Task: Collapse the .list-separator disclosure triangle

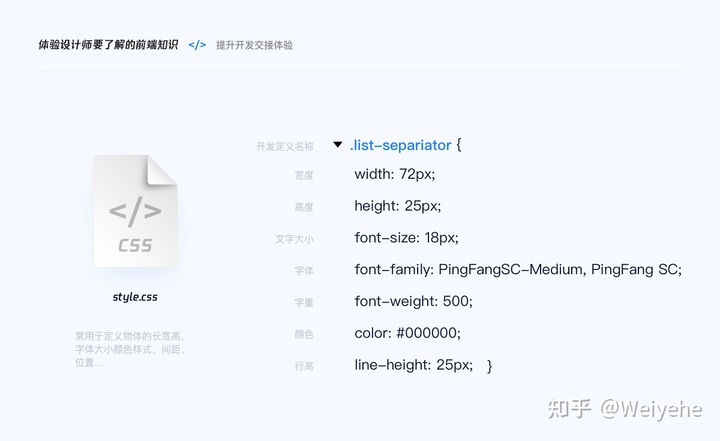Action: (338, 145)
